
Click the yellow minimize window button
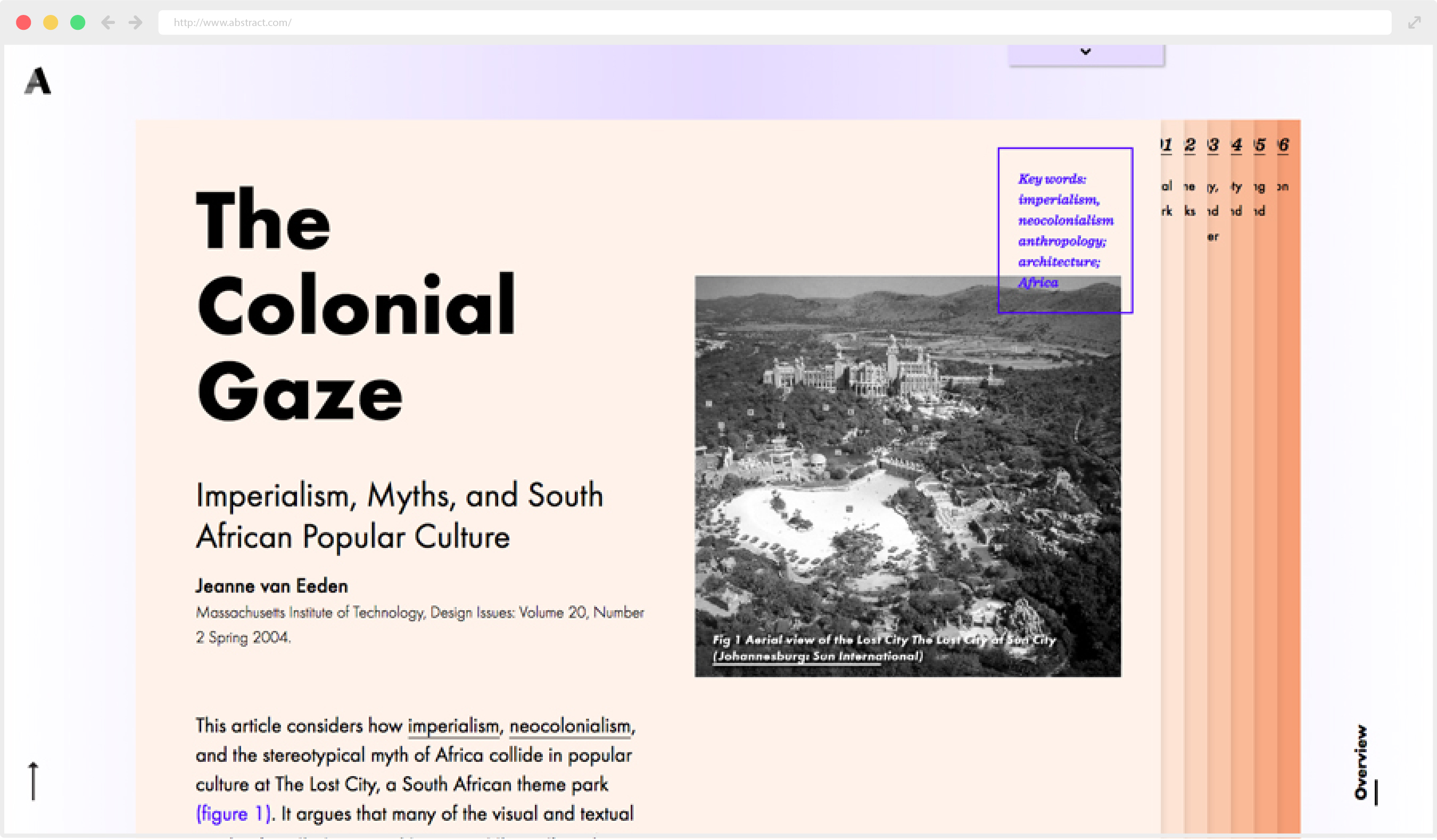(x=51, y=22)
